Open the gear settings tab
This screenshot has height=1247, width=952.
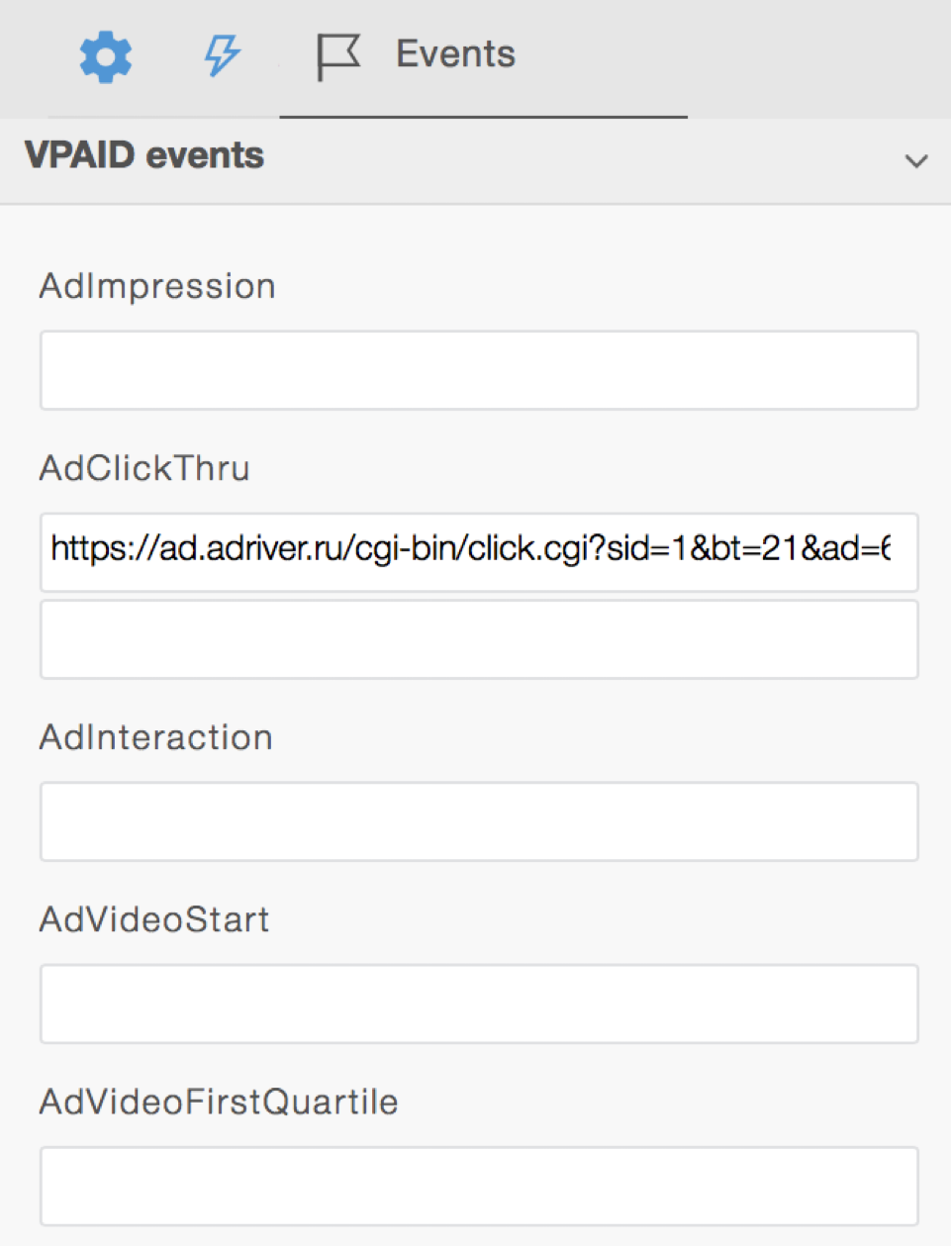point(106,56)
